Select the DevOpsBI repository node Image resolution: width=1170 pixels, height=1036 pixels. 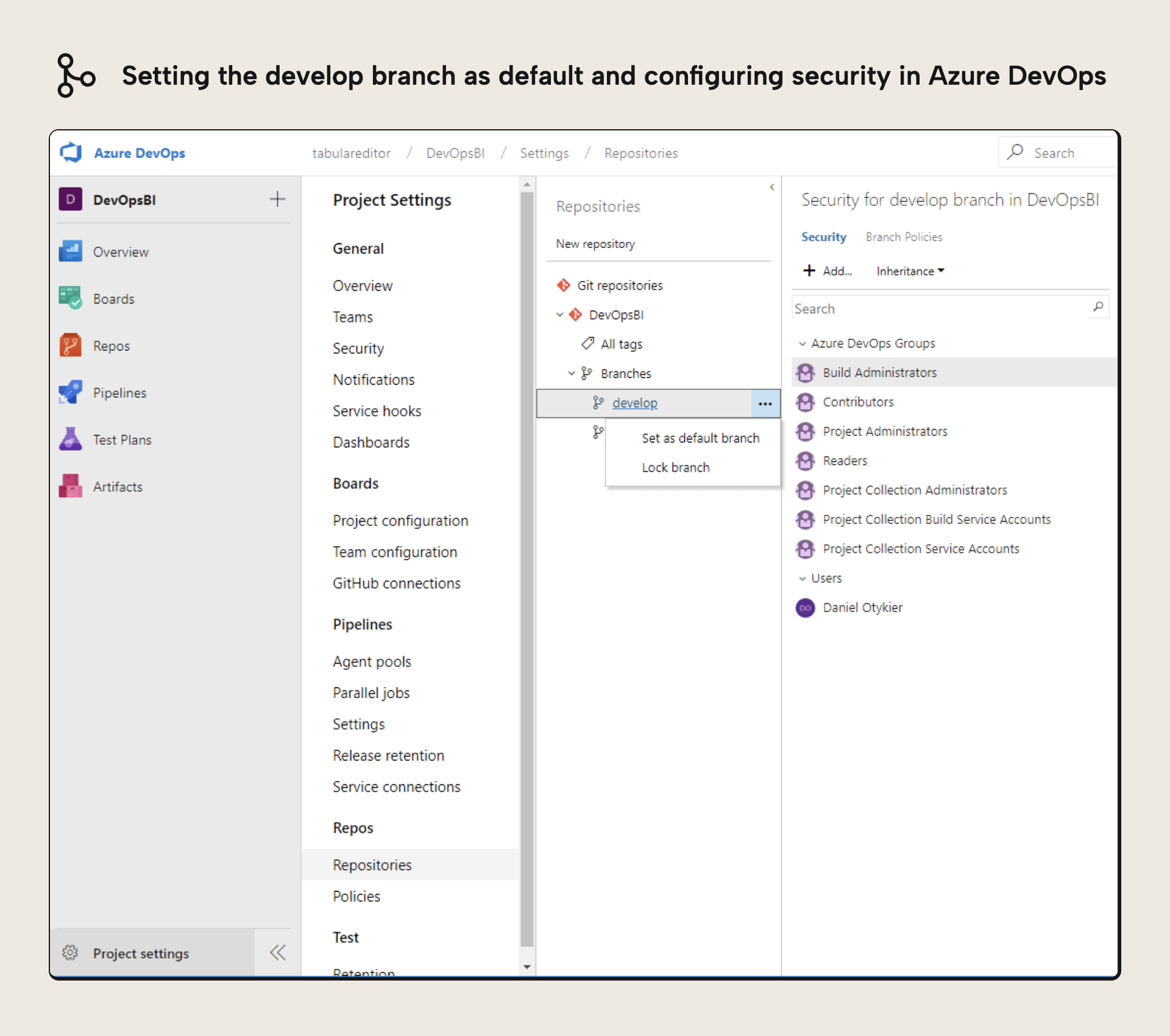coord(616,314)
